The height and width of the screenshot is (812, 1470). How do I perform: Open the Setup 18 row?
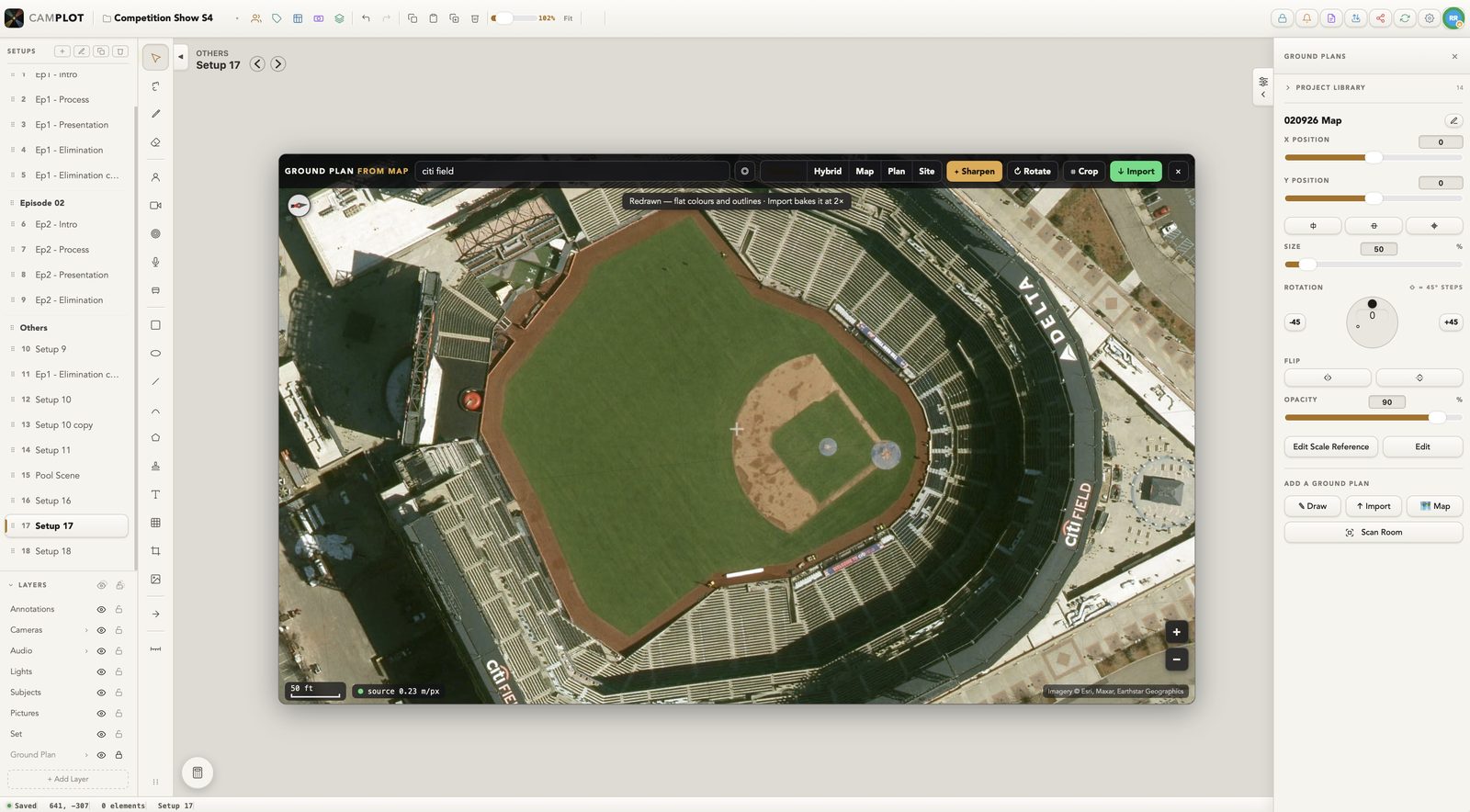click(66, 551)
